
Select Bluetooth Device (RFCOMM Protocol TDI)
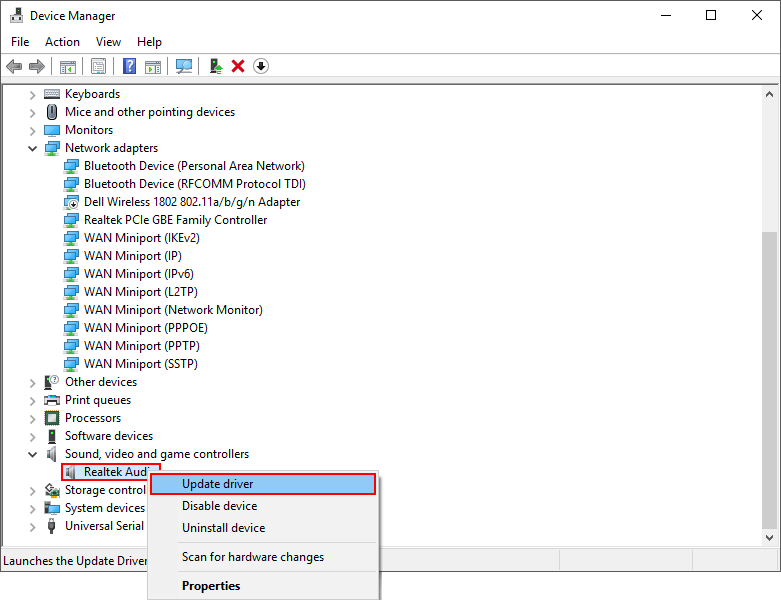(195, 184)
